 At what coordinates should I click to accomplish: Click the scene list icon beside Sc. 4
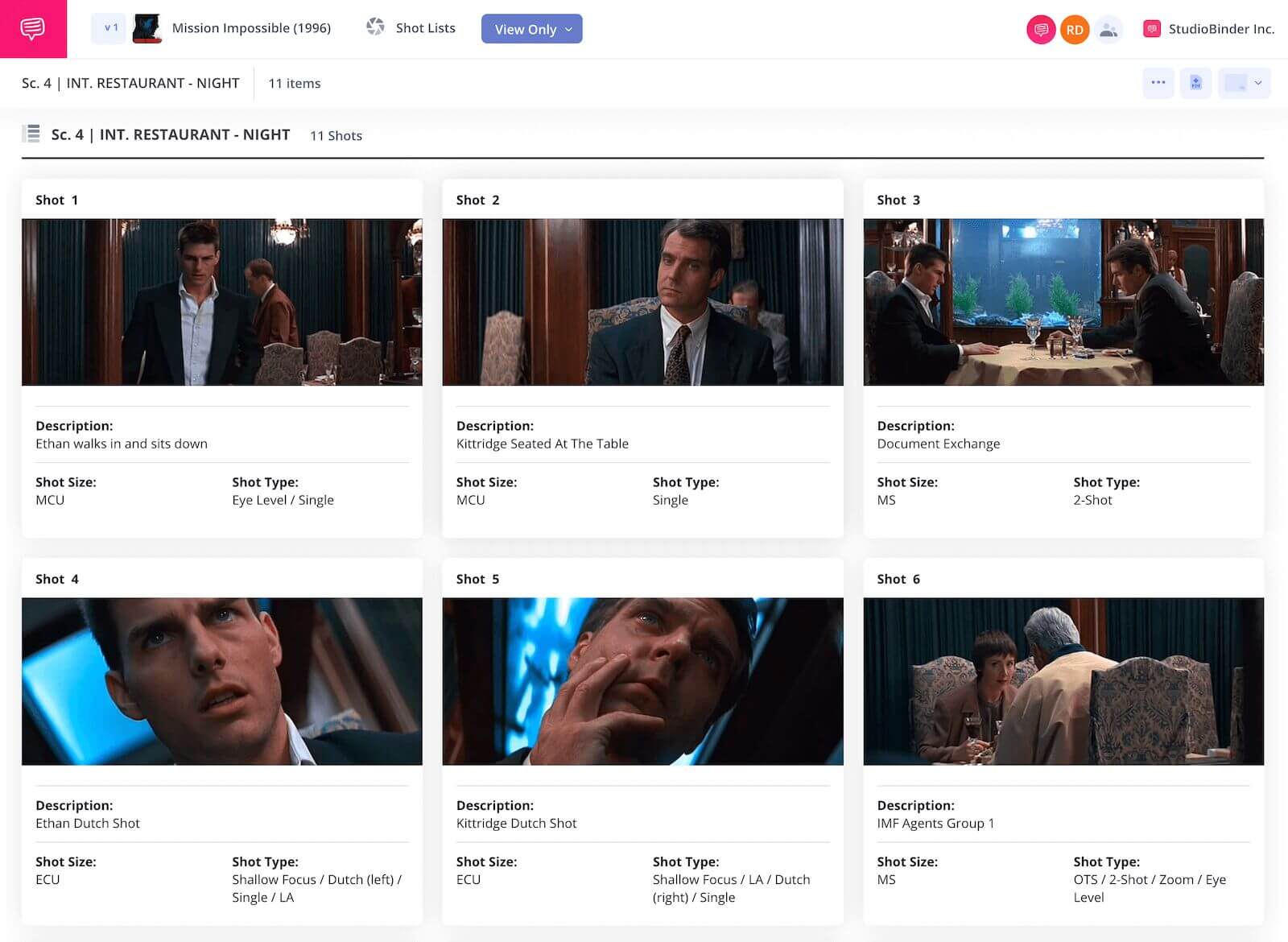[x=32, y=134]
